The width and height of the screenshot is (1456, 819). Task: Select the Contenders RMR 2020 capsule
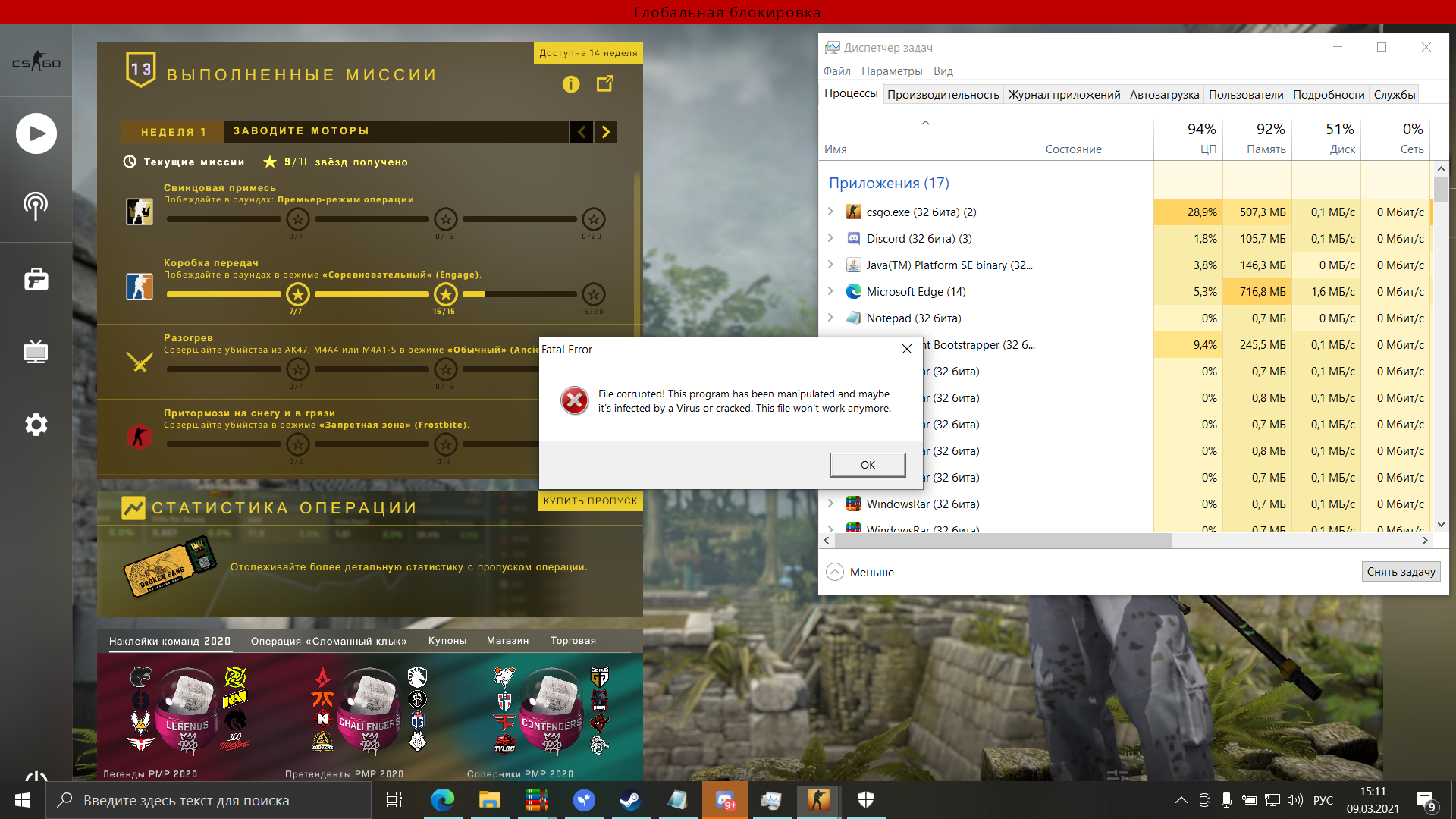[x=552, y=711]
